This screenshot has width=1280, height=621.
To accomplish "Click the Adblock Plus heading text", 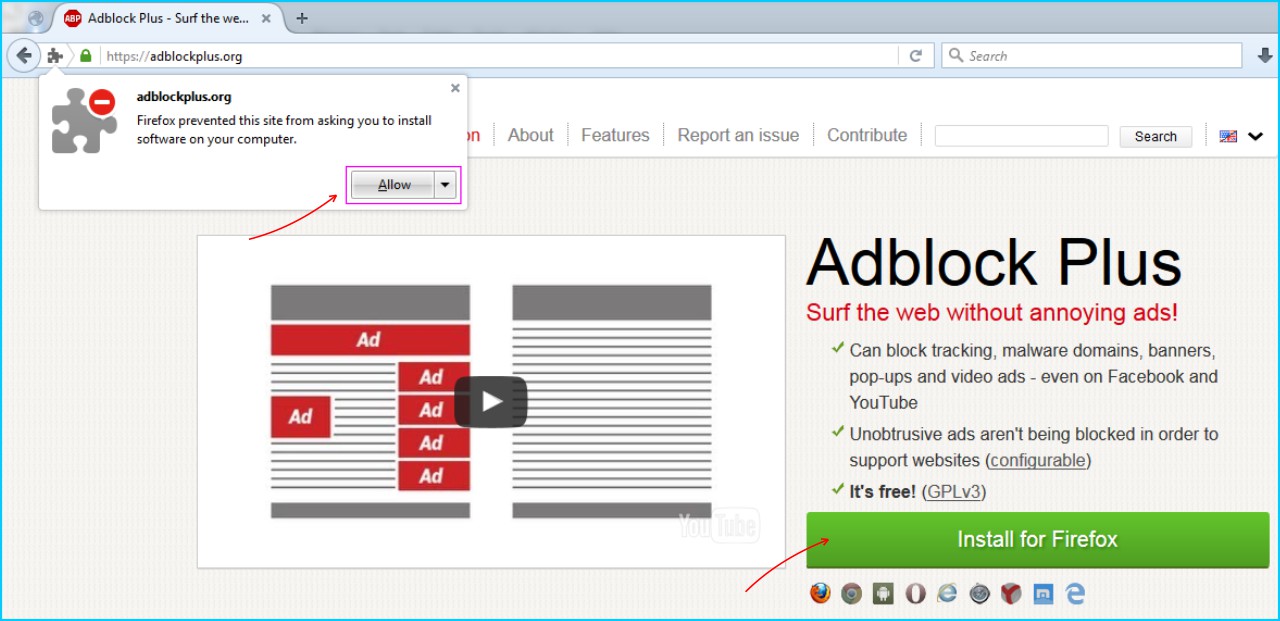I will tap(994, 263).
